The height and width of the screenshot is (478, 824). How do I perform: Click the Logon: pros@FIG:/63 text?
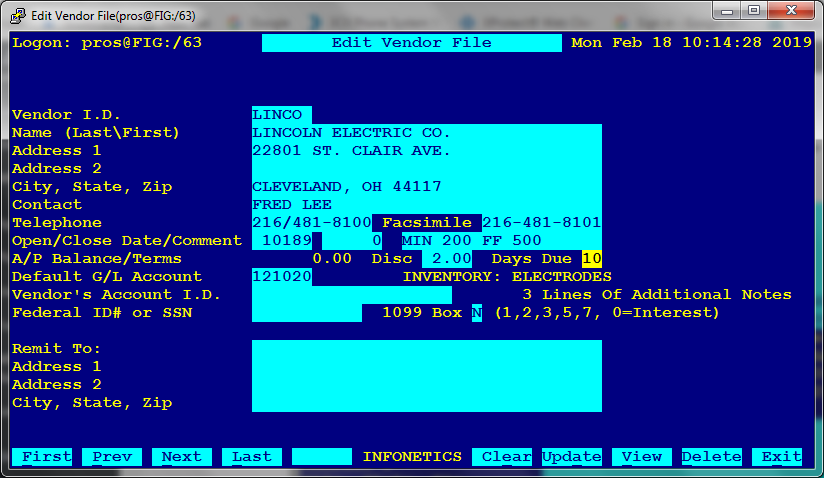coord(107,43)
